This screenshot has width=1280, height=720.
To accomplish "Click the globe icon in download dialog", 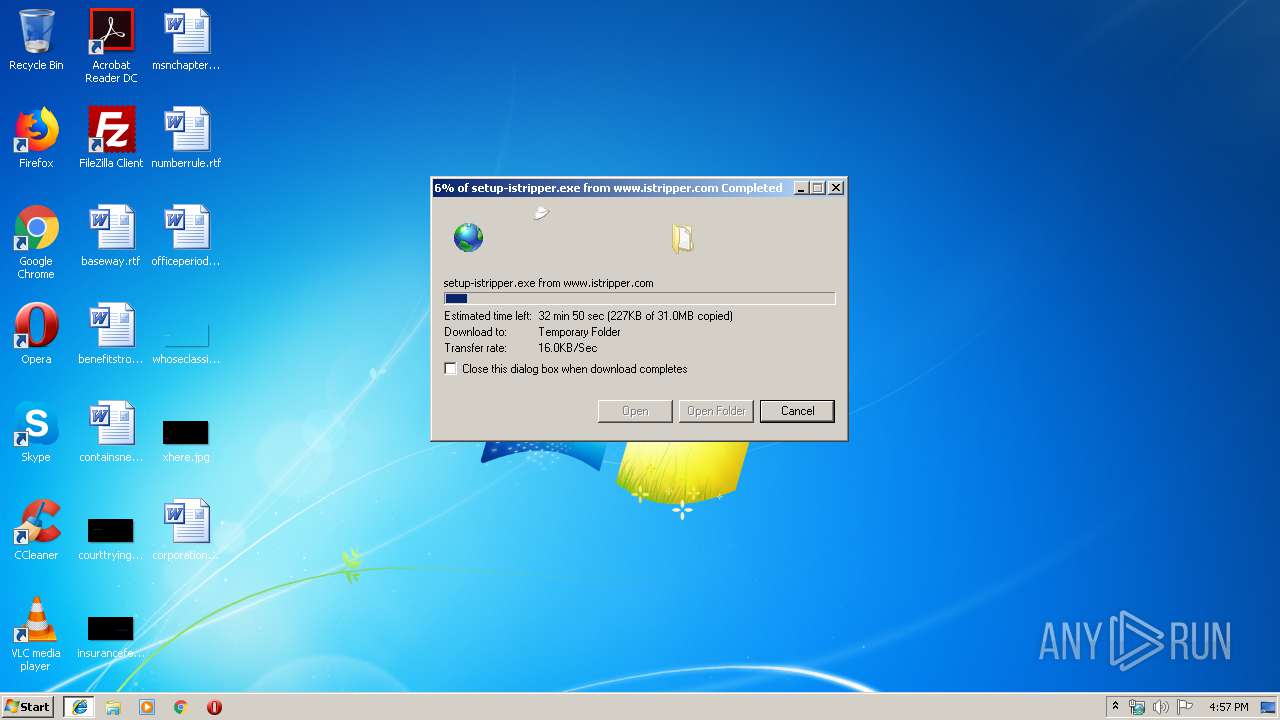I will [468, 238].
